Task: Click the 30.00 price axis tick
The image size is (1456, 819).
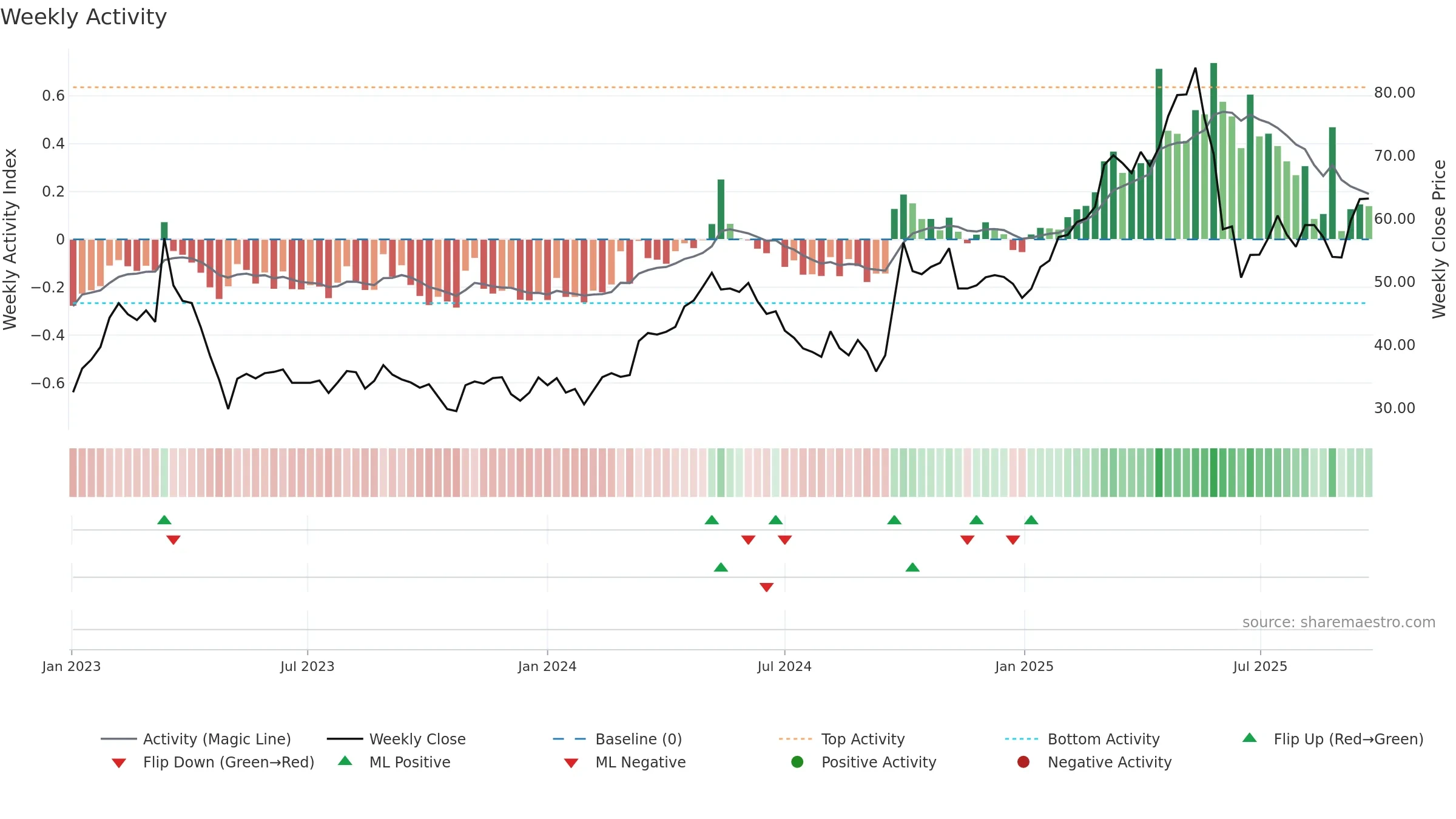Action: click(1394, 408)
